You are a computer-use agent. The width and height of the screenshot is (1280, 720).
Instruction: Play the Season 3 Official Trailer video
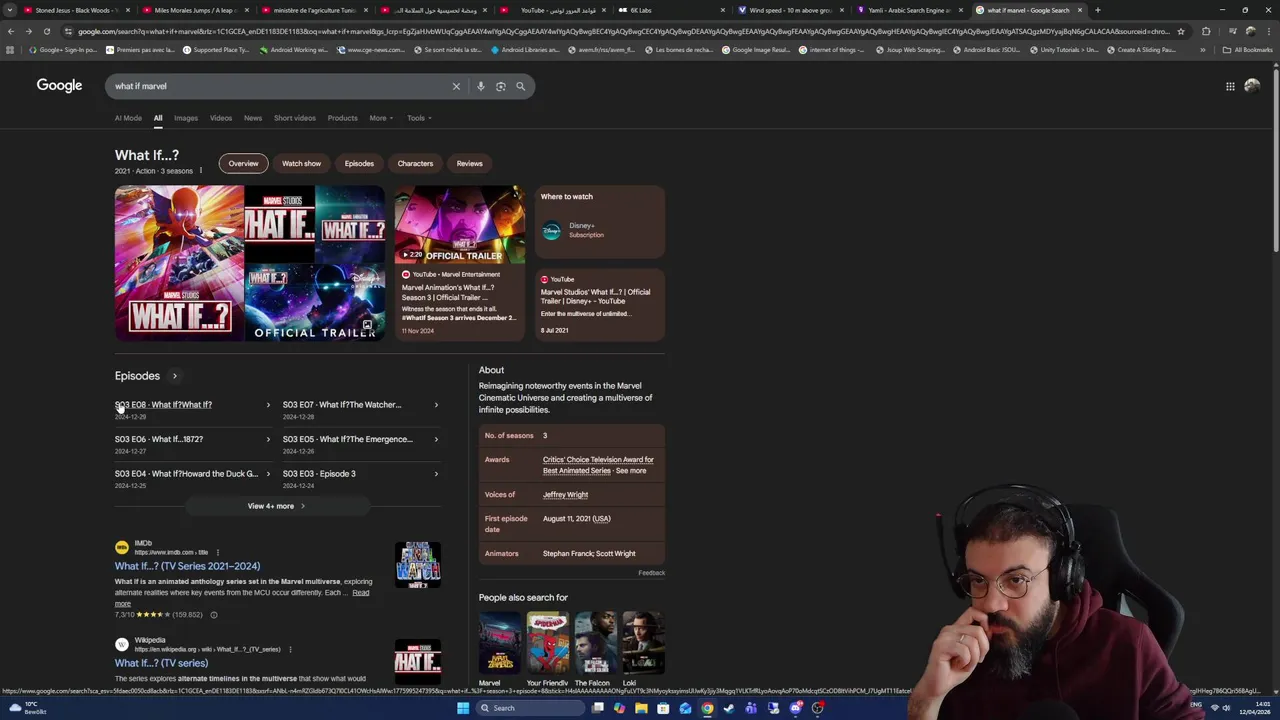click(459, 224)
